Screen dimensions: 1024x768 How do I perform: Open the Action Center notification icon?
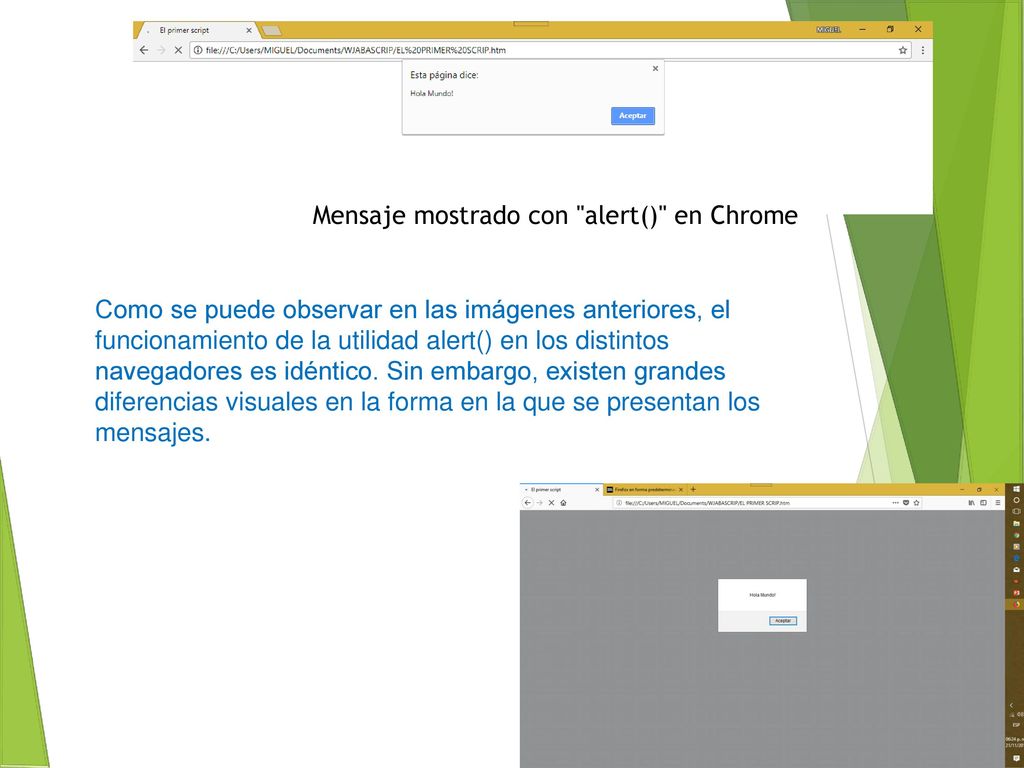[1016, 758]
